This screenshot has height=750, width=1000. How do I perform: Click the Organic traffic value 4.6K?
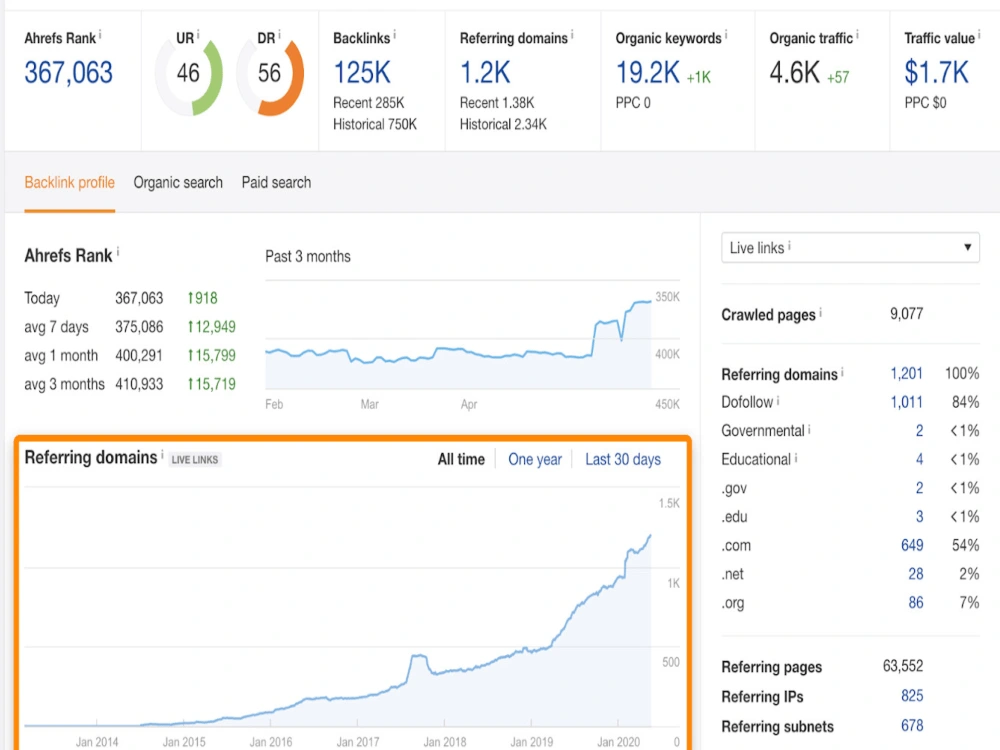(x=794, y=72)
